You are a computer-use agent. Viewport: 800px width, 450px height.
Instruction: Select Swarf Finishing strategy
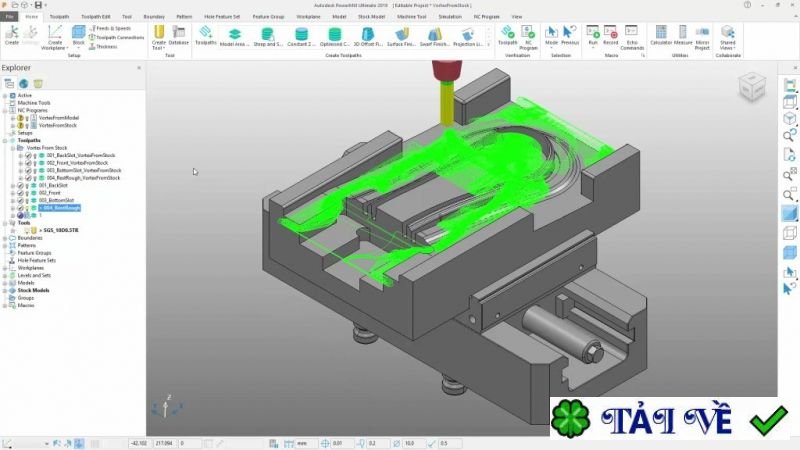pos(435,37)
